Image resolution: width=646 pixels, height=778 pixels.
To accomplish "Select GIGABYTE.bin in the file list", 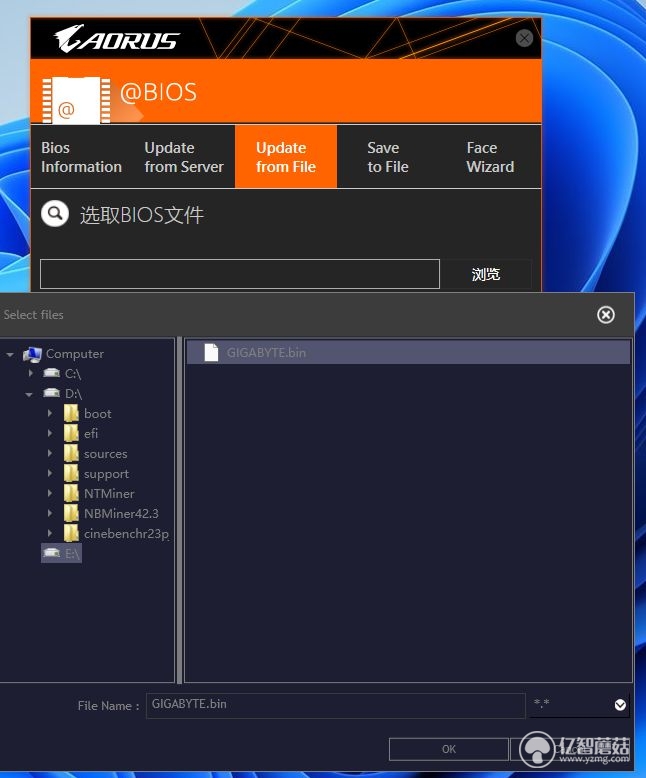I will [408, 352].
